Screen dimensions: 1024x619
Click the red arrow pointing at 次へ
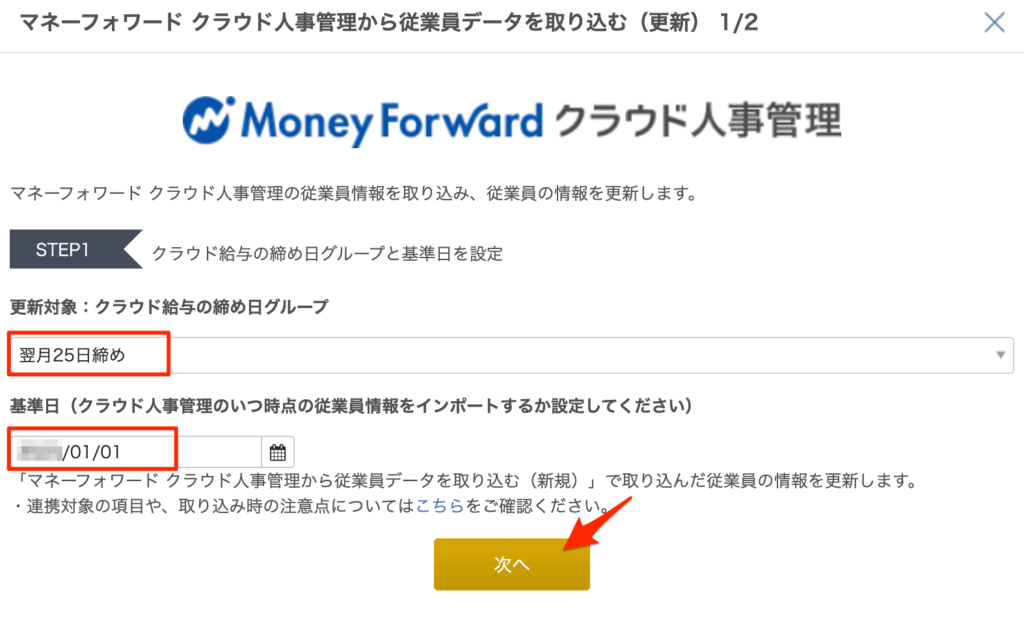[597, 522]
